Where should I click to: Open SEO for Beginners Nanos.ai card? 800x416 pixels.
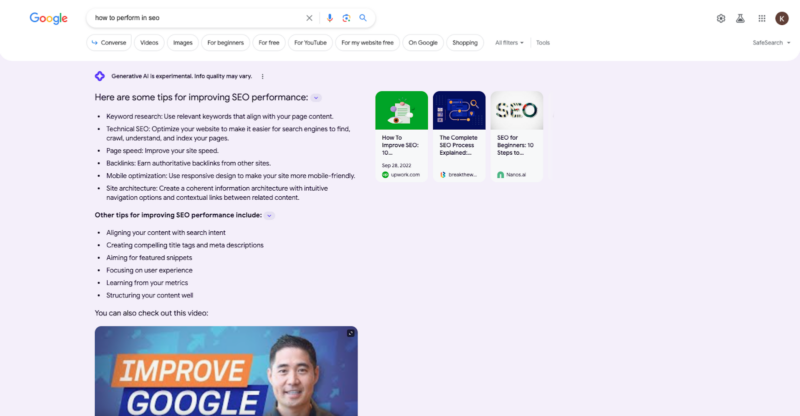[517, 136]
